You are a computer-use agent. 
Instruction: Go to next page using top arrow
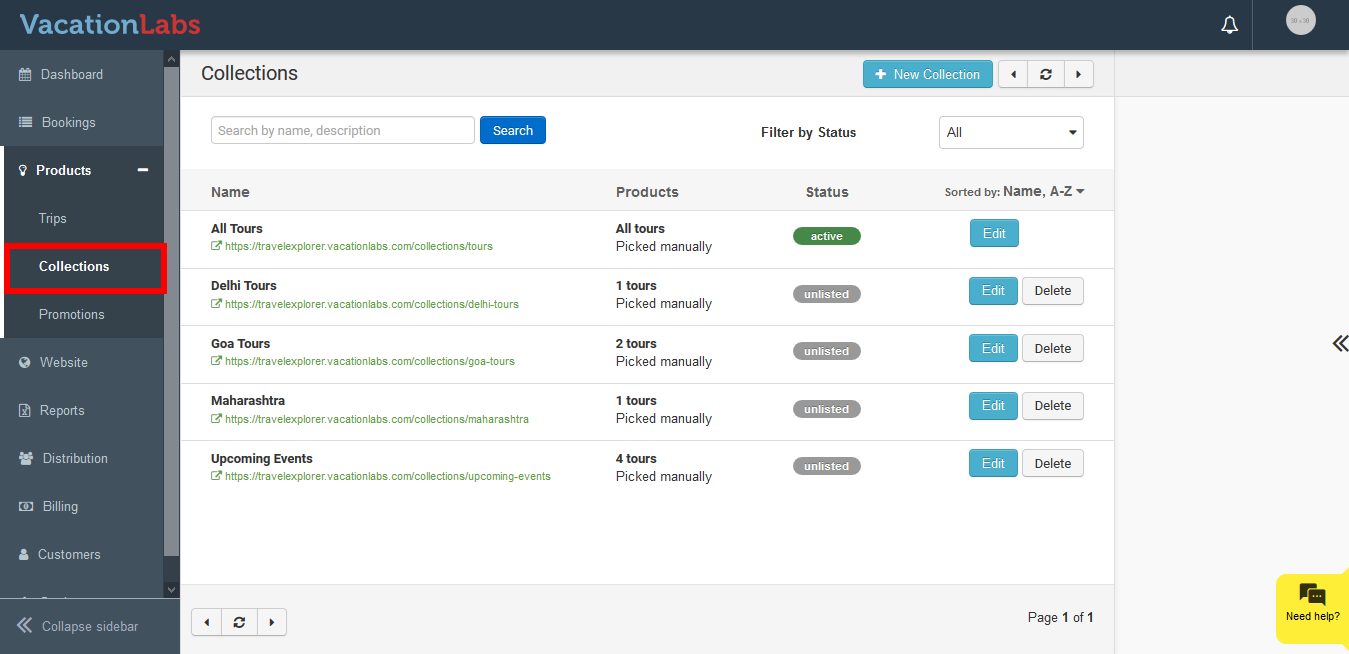click(x=1078, y=74)
